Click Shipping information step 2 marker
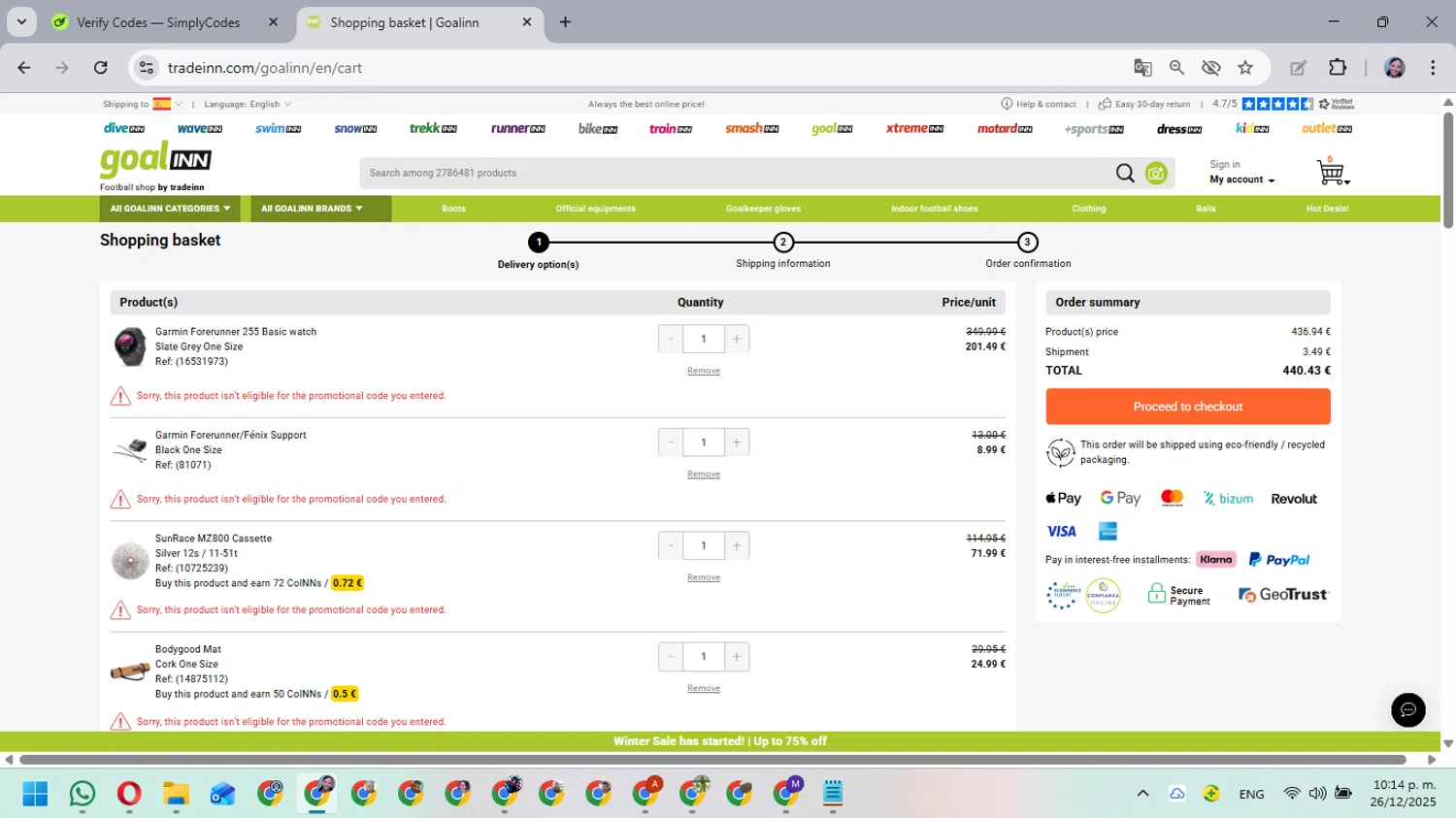Viewport: 1456px width, 818px height. pyautogui.click(x=783, y=243)
